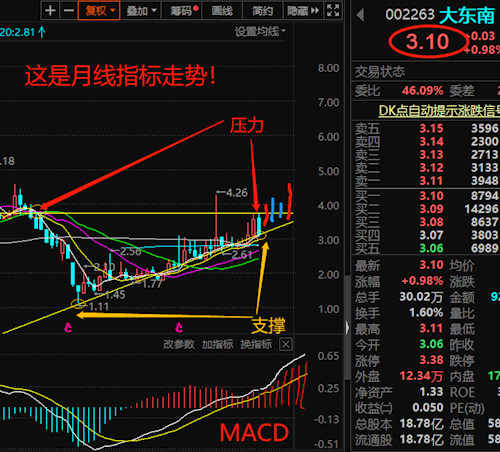This screenshot has height=452, width=500.
Task: Toggle 简约 simplified mode
Action: point(263,11)
